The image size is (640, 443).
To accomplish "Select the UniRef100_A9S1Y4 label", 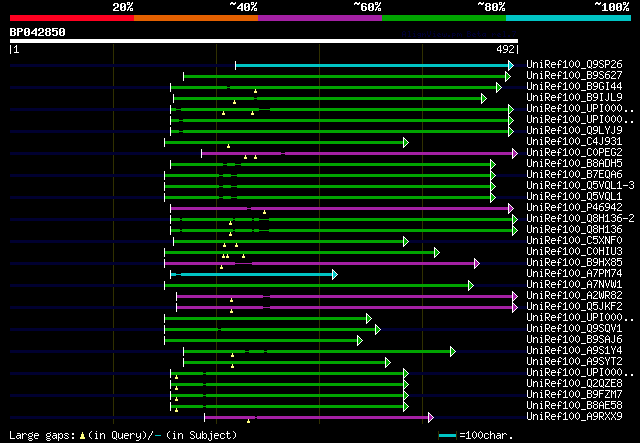I will [x=574, y=350].
